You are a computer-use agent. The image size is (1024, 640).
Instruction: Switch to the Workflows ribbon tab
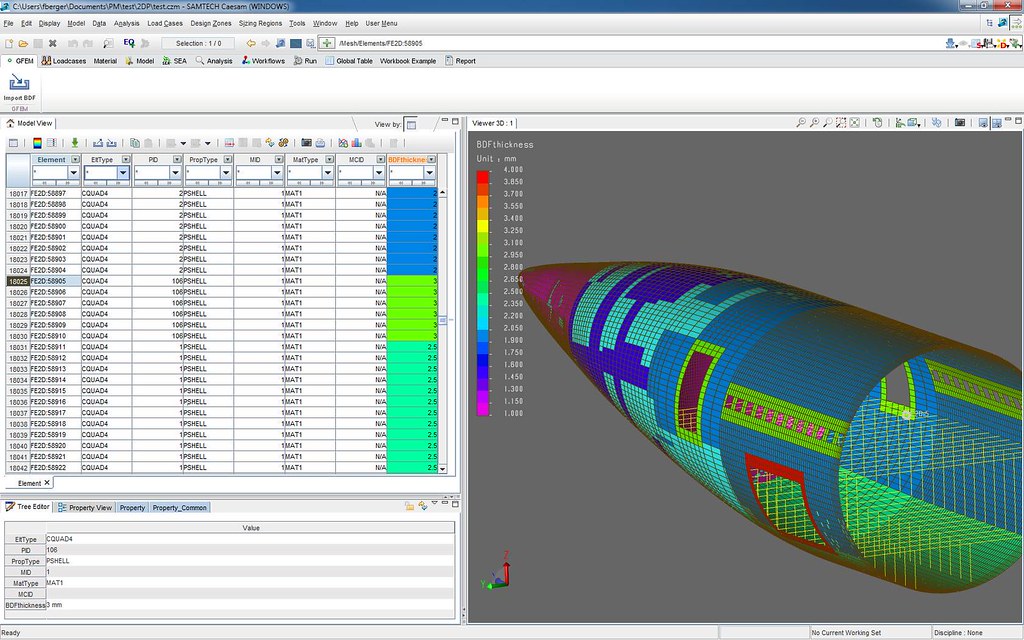click(263, 61)
